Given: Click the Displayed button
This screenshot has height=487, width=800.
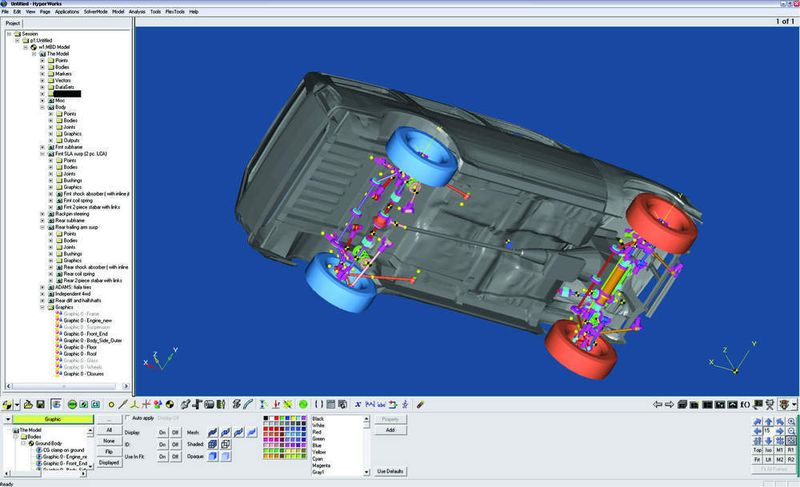Looking at the screenshot, I should click(x=109, y=463).
